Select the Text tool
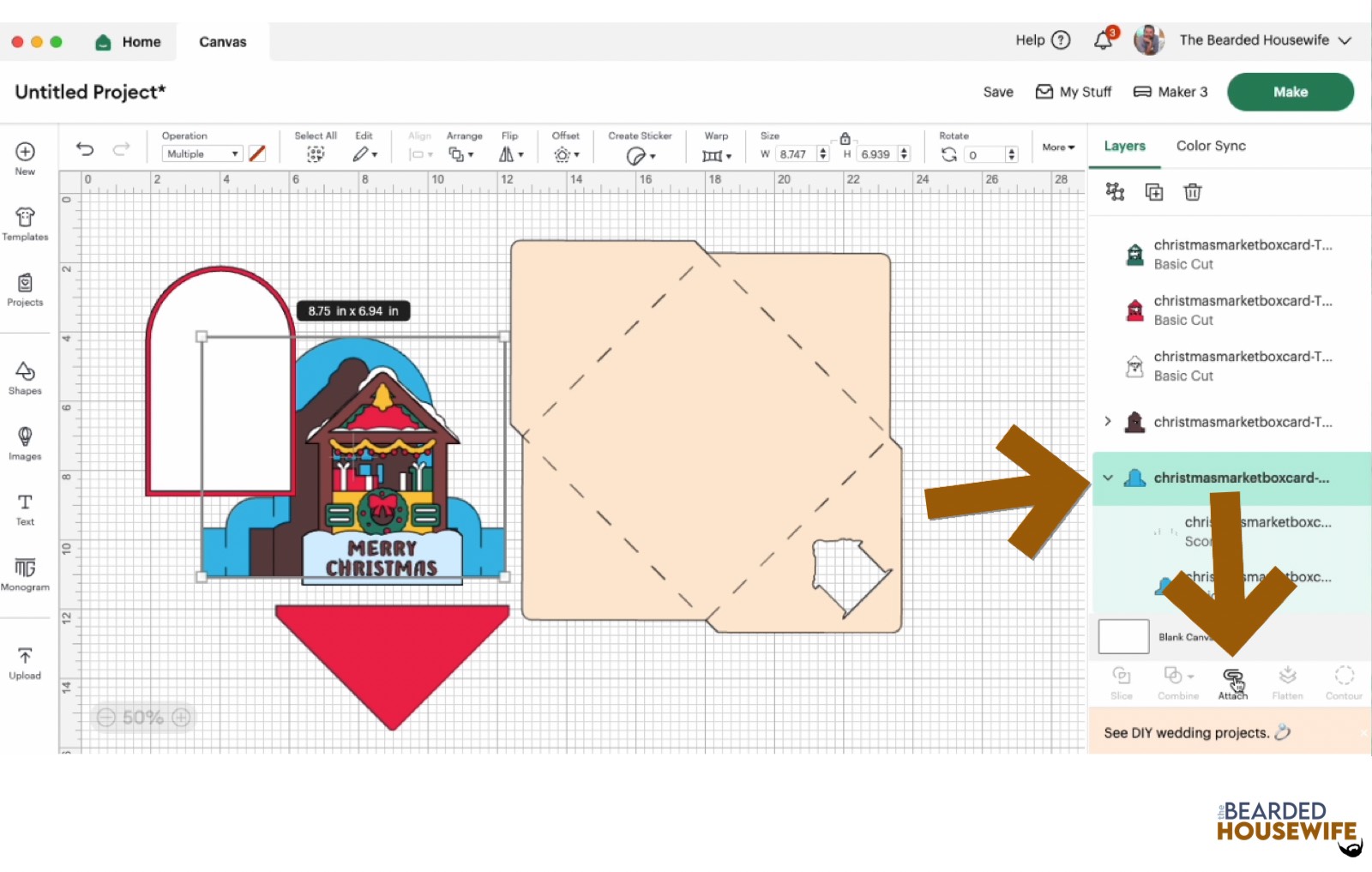This screenshot has height=872, width=1372. pos(25,509)
